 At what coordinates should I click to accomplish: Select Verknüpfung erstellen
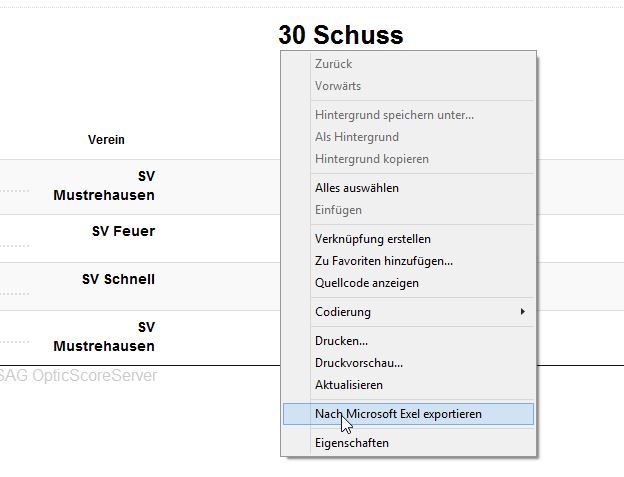click(372, 239)
